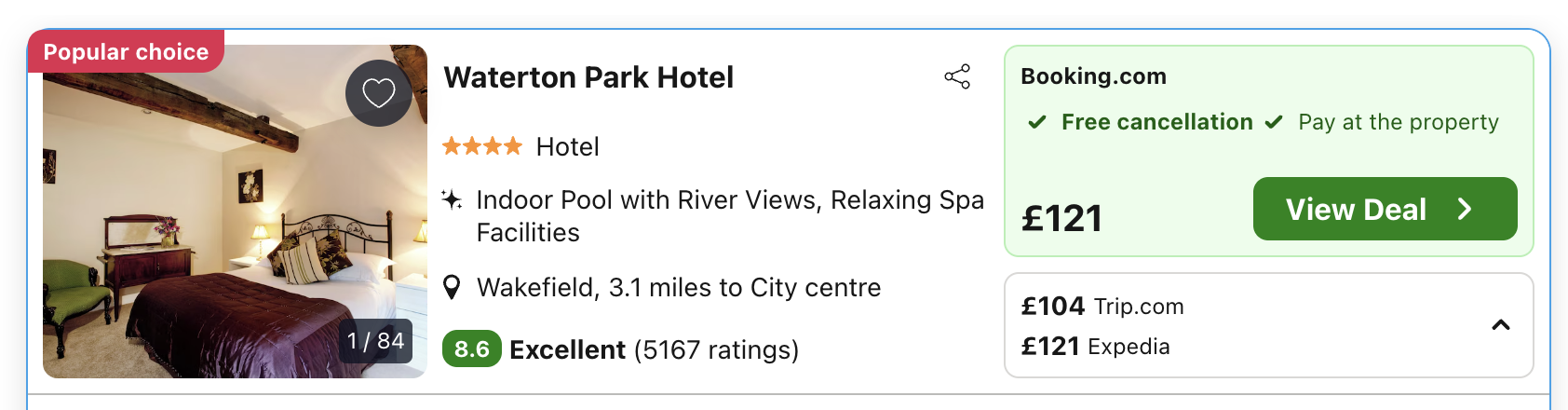Open Excellent (5167 ratings) reviews

(654, 349)
